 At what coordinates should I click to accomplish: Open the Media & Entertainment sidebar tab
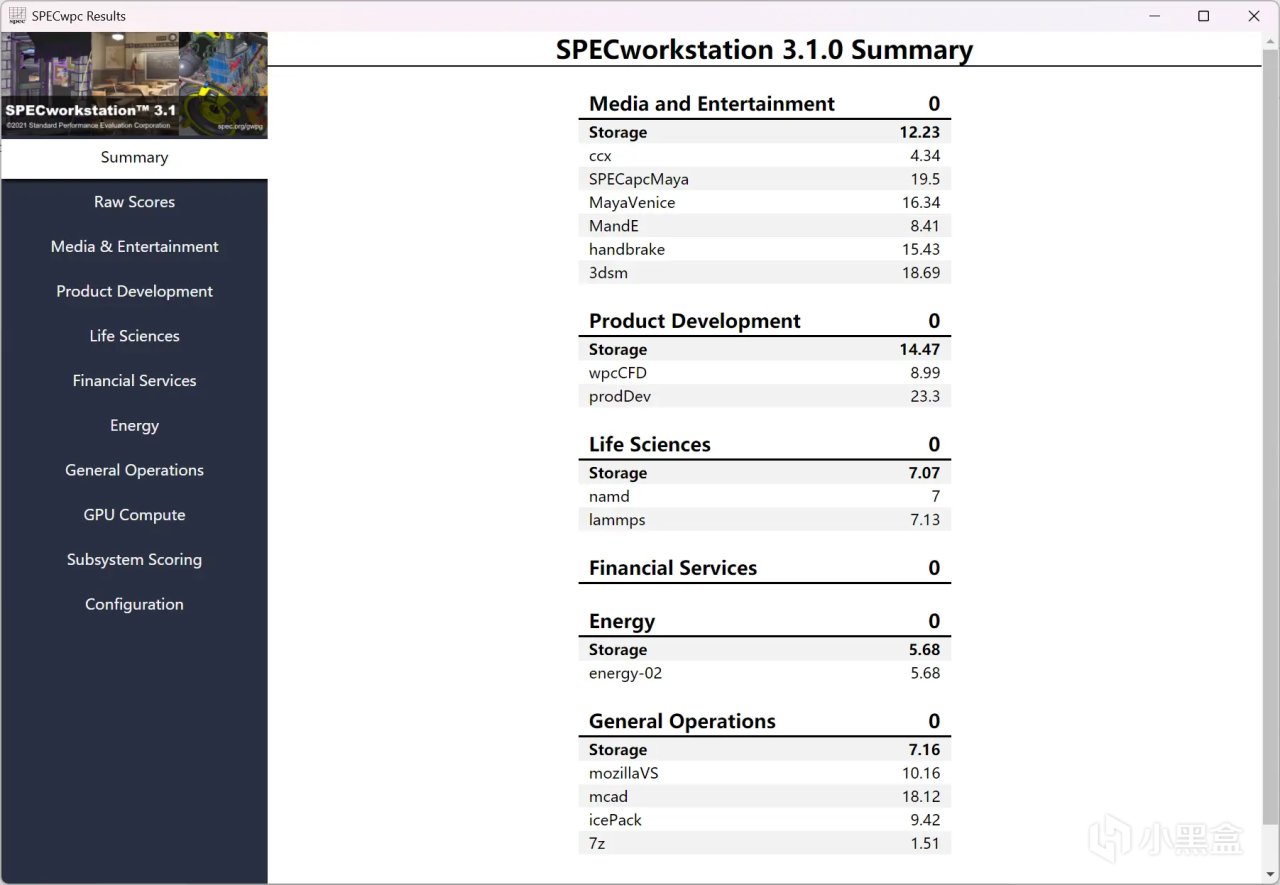pos(134,247)
